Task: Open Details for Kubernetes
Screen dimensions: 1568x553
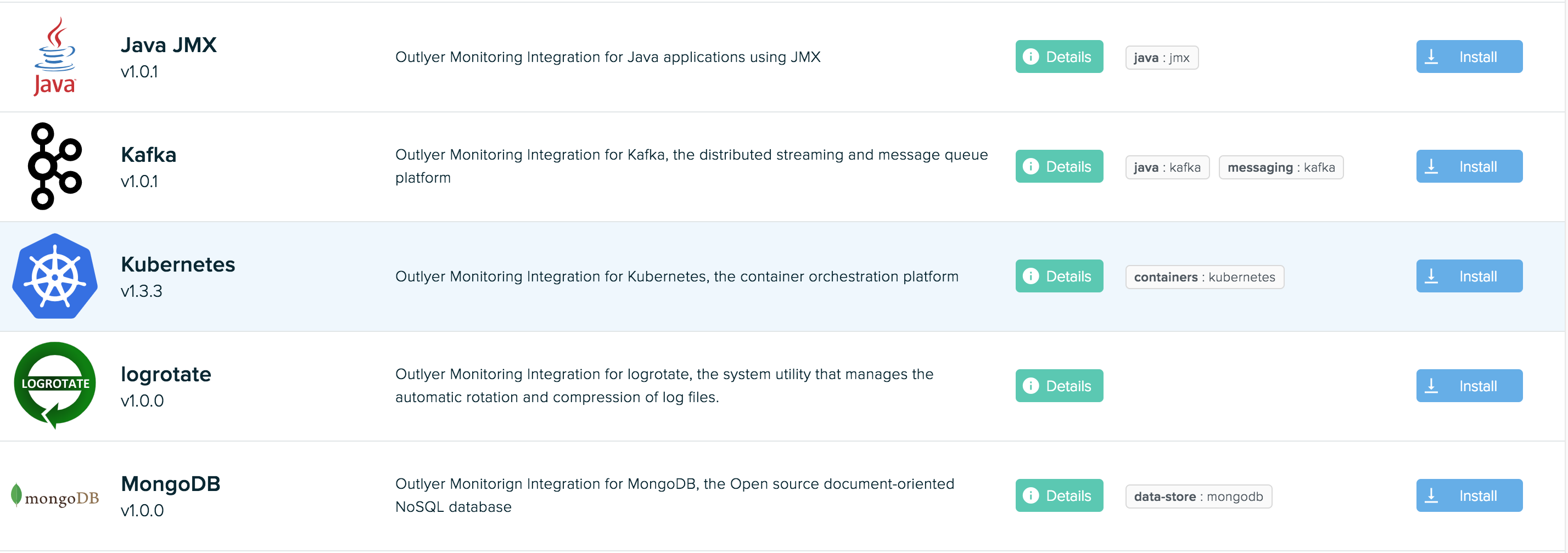Action: point(1059,276)
